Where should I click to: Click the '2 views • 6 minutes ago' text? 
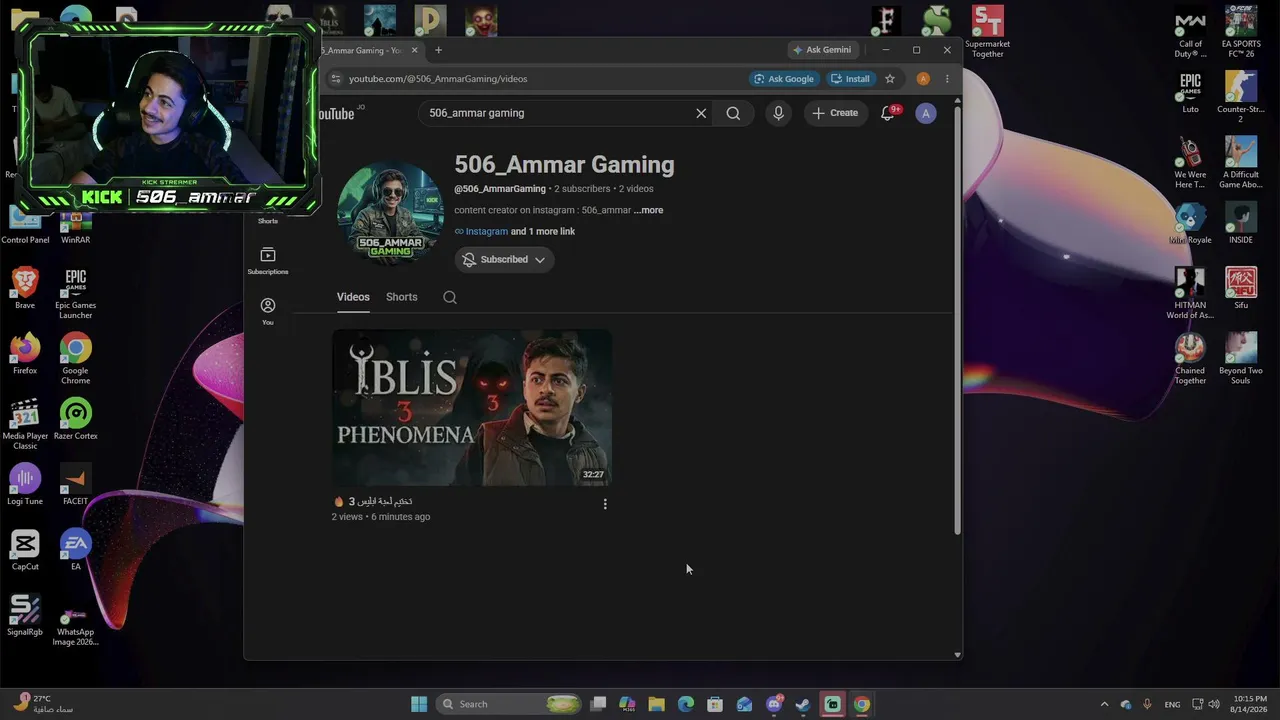click(x=381, y=517)
